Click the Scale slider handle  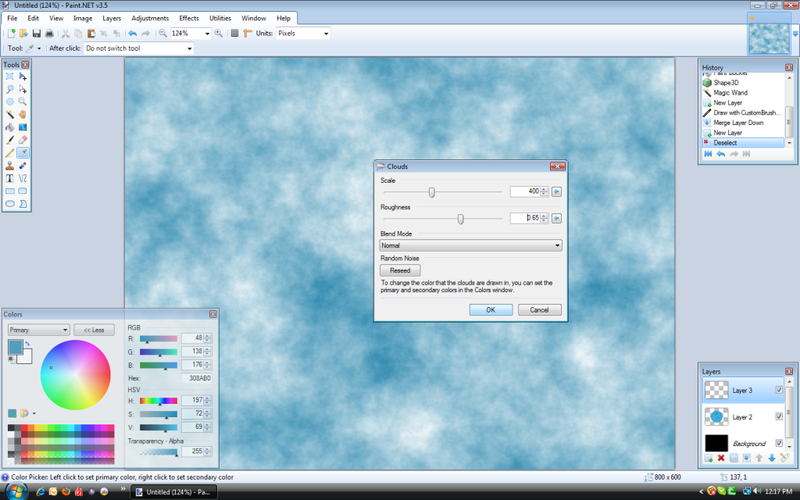tap(432, 192)
